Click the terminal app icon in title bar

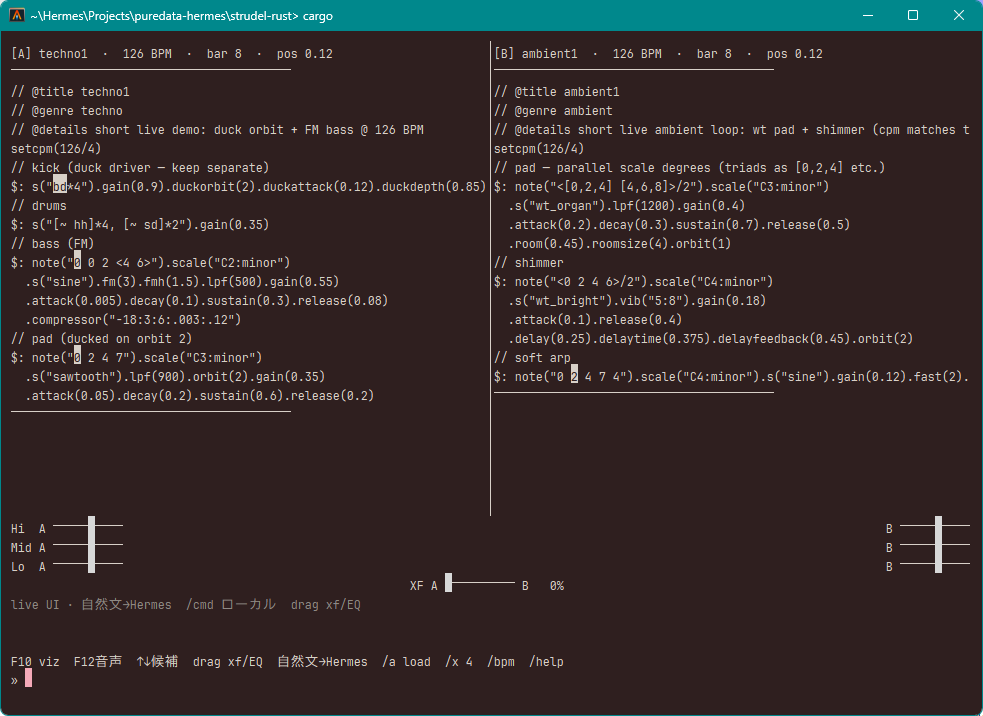17,15
